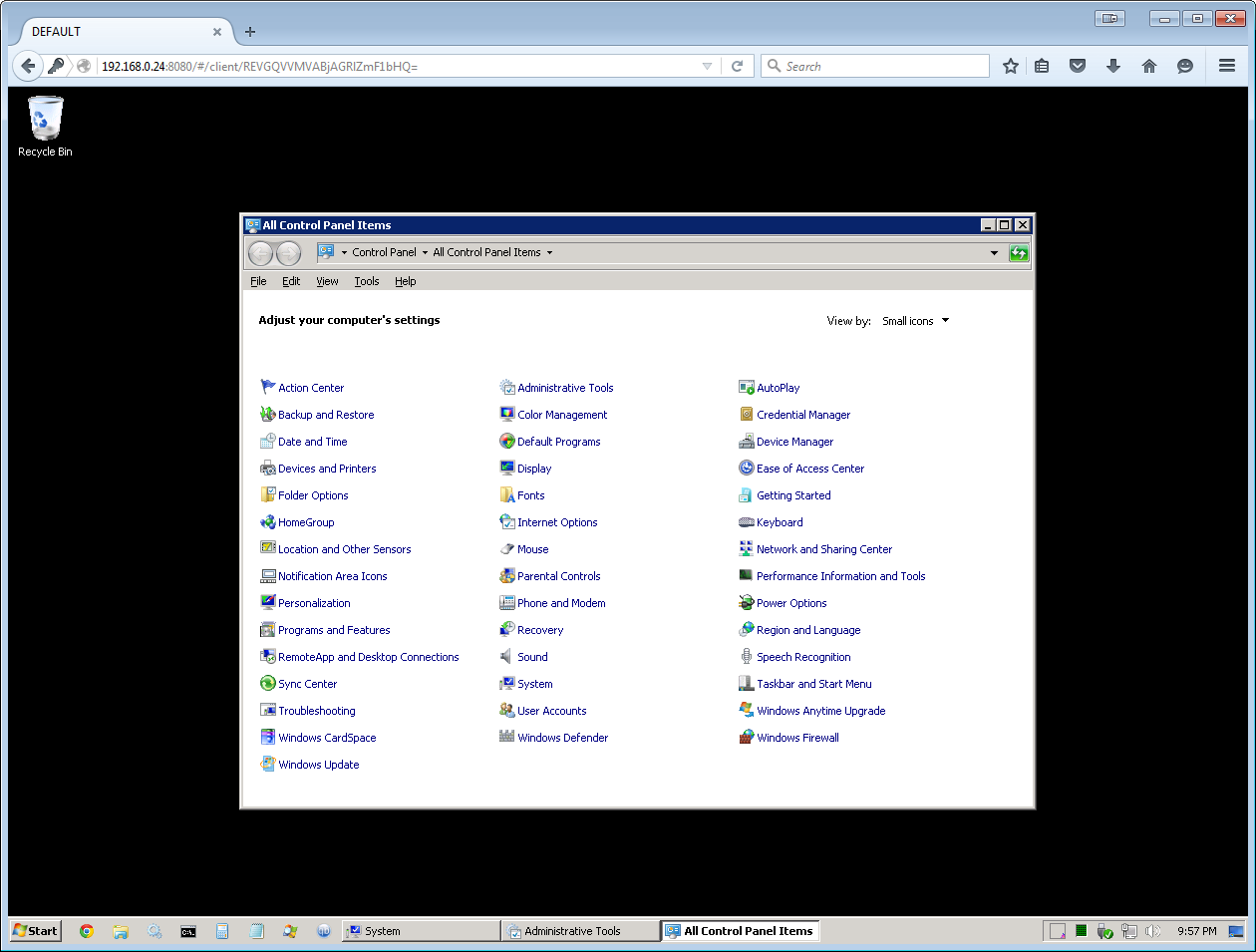Click the Firefox home icon

[x=1149, y=66]
